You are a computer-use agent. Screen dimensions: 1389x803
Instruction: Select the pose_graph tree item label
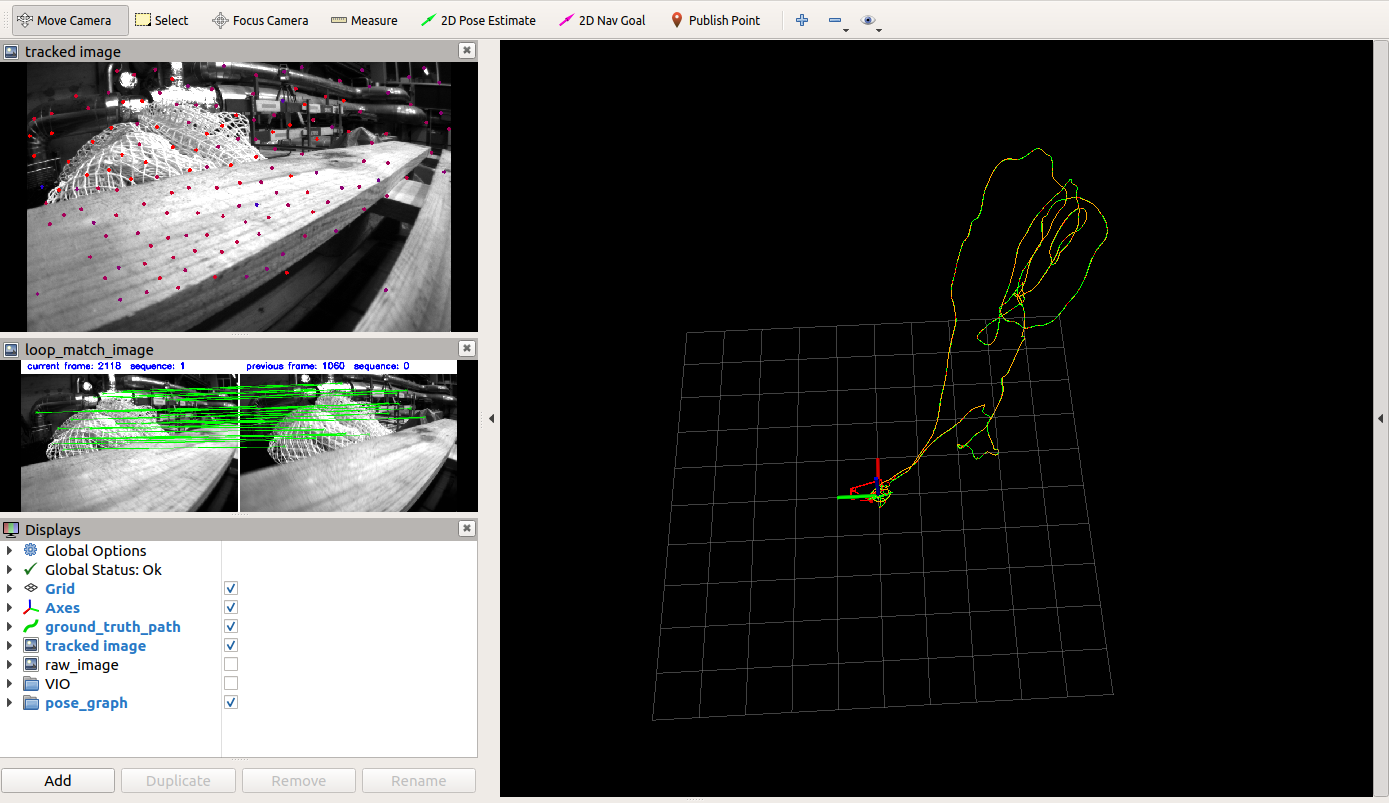coord(86,703)
